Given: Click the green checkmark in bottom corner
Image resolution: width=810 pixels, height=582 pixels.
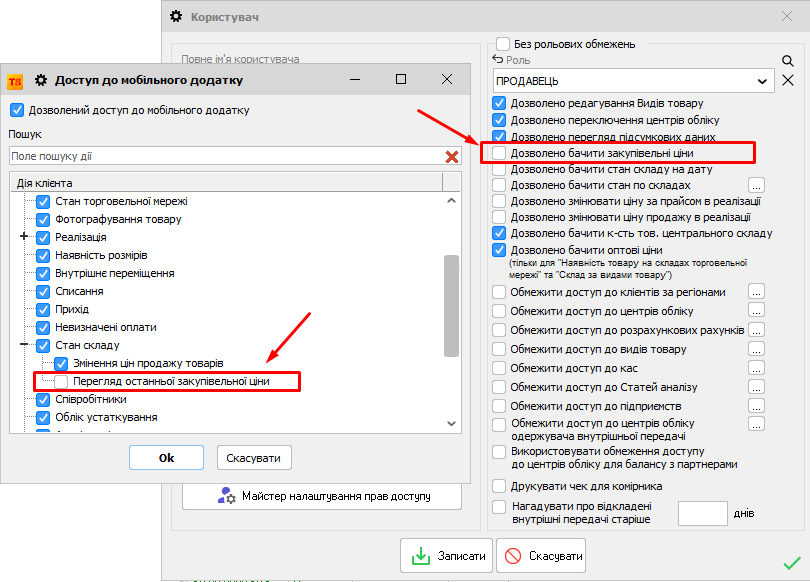Looking at the screenshot, I should [792, 563].
